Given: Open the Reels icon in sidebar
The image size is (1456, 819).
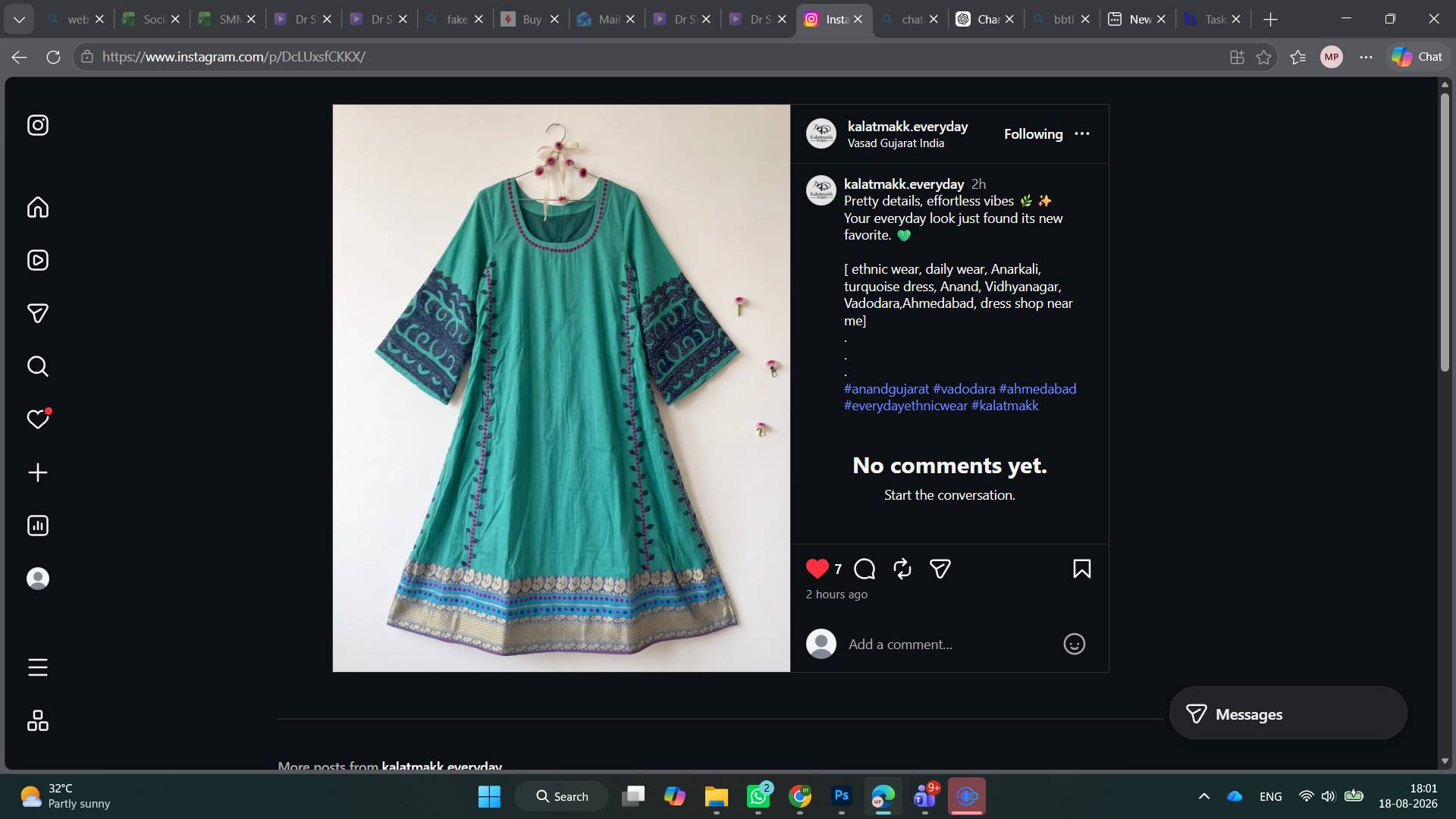Looking at the screenshot, I should (x=38, y=260).
